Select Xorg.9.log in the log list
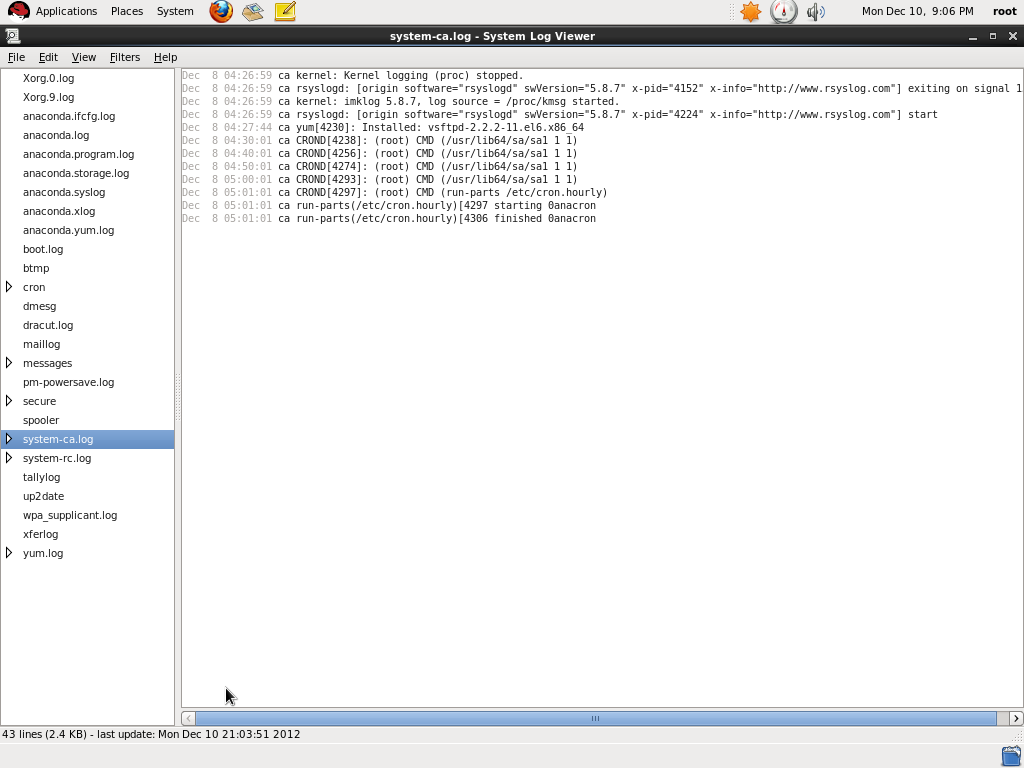Viewport: 1024px width, 768px height. pyautogui.click(x=48, y=97)
